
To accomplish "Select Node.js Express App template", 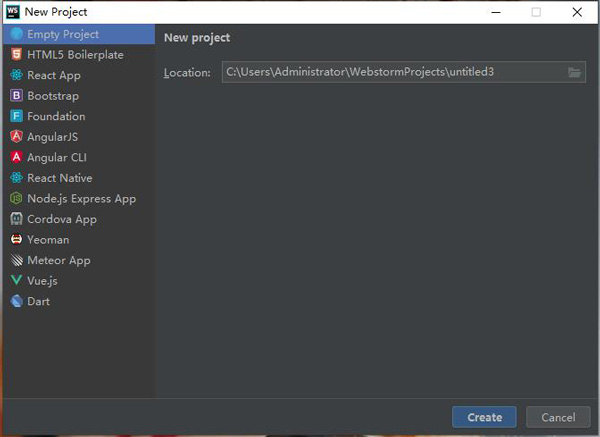I will pyautogui.click(x=79, y=198).
